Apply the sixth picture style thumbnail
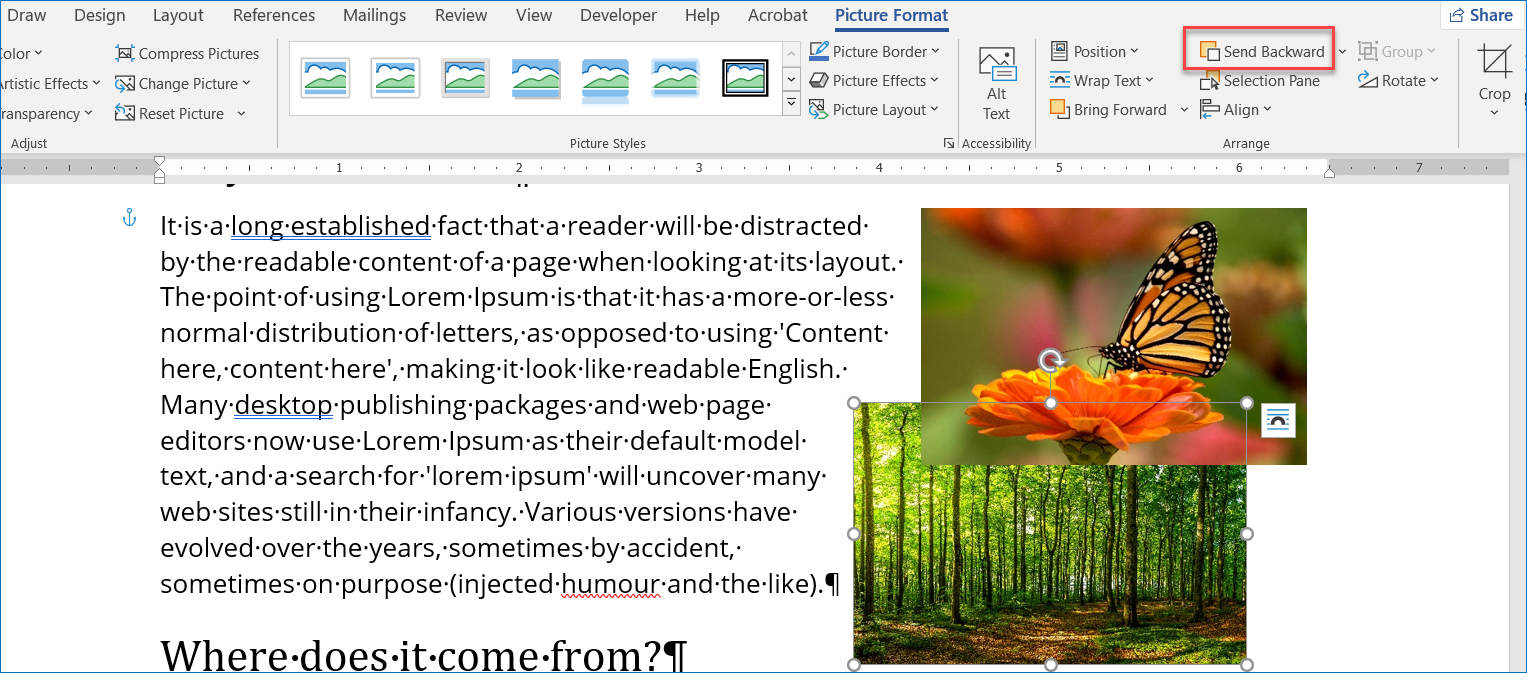1527x673 pixels. click(675, 77)
